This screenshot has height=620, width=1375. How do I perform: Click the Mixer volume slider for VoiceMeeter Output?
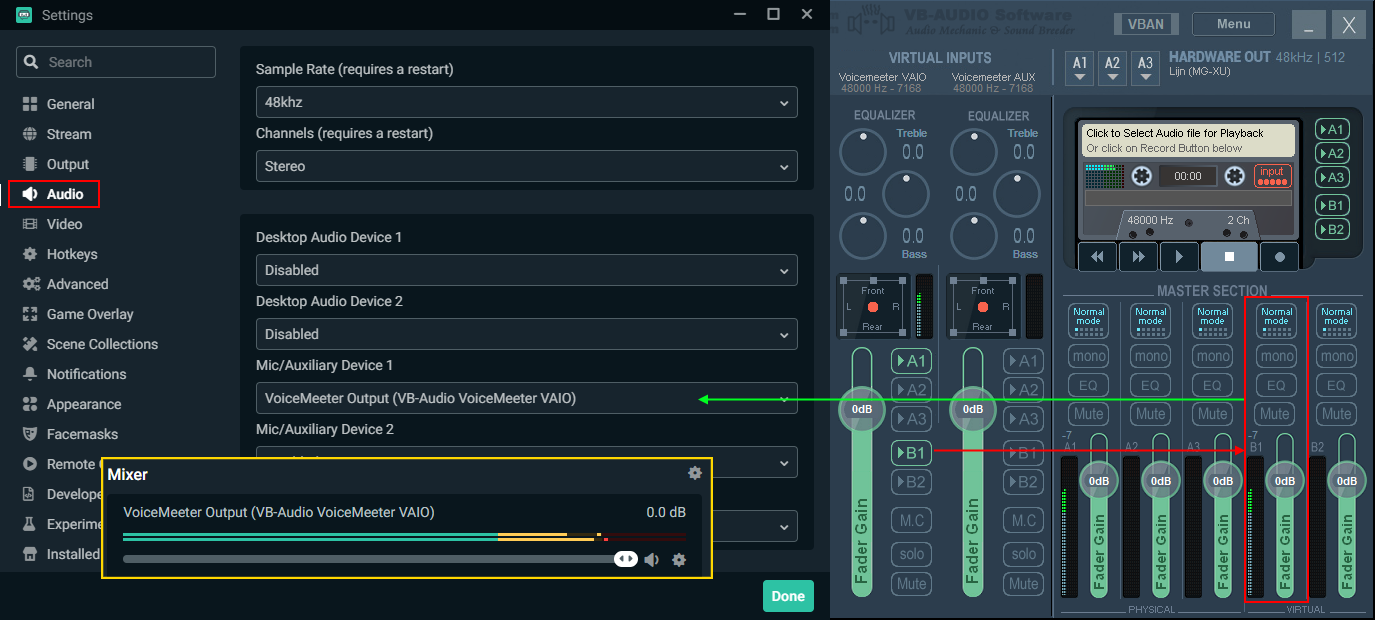point(380,559)
